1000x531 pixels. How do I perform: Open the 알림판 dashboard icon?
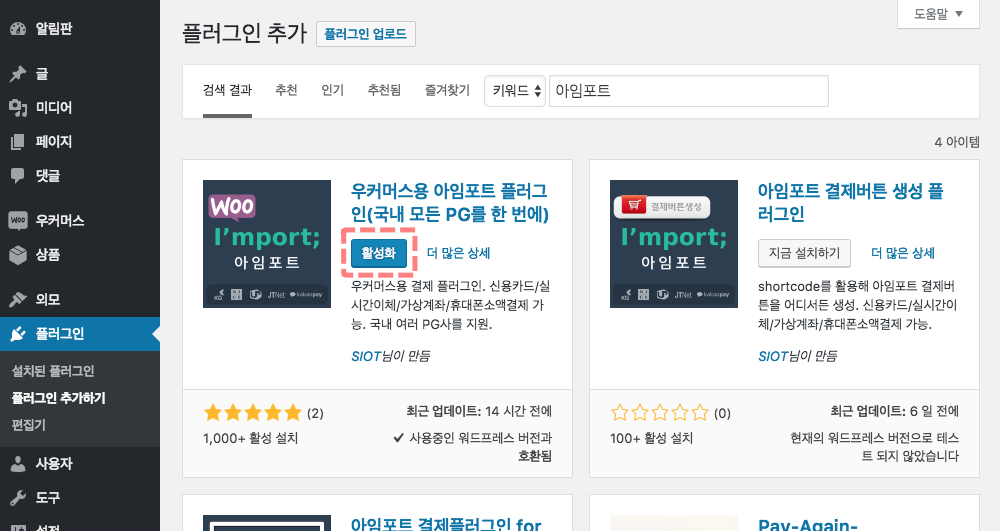click(x=18, y=29)
